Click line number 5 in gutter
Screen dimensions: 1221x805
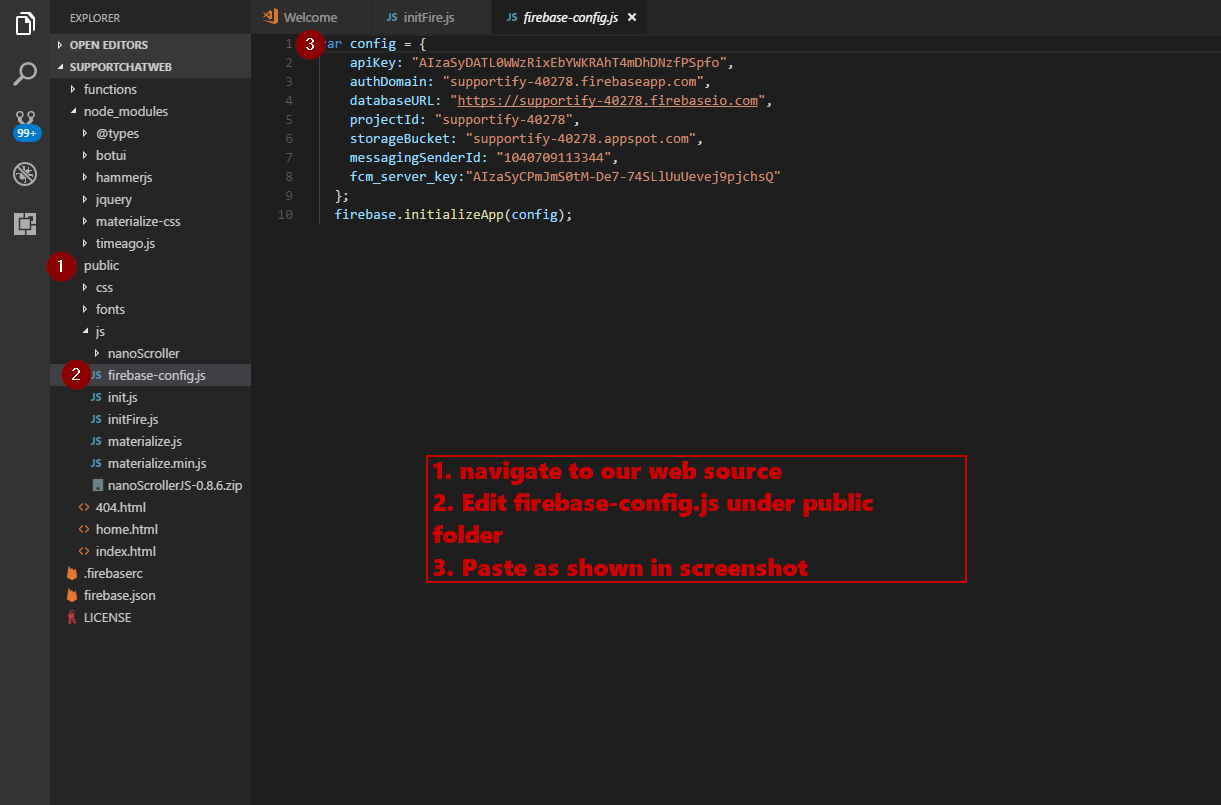click(x=289, y=120)
